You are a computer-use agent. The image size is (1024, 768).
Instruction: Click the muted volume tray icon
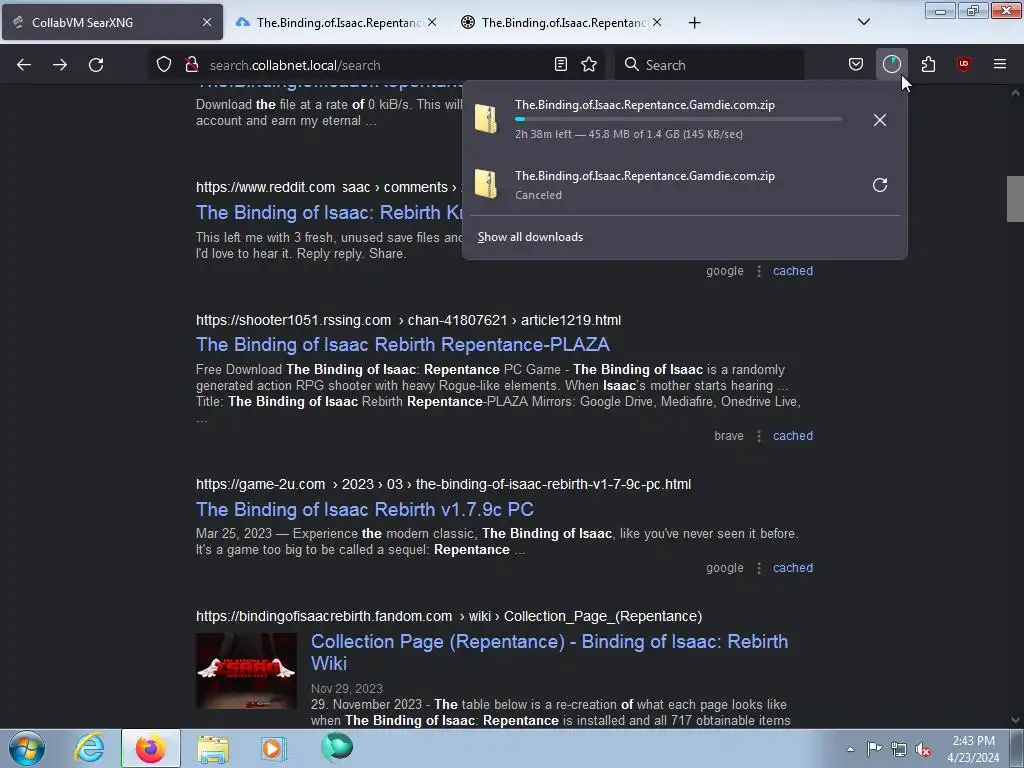pyautogui.click(x=923, y=749)
